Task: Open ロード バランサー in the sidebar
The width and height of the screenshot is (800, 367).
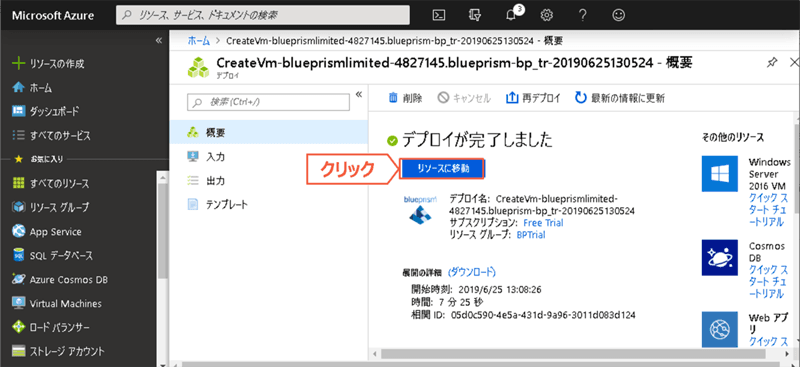Action: [x=52, y=327]
